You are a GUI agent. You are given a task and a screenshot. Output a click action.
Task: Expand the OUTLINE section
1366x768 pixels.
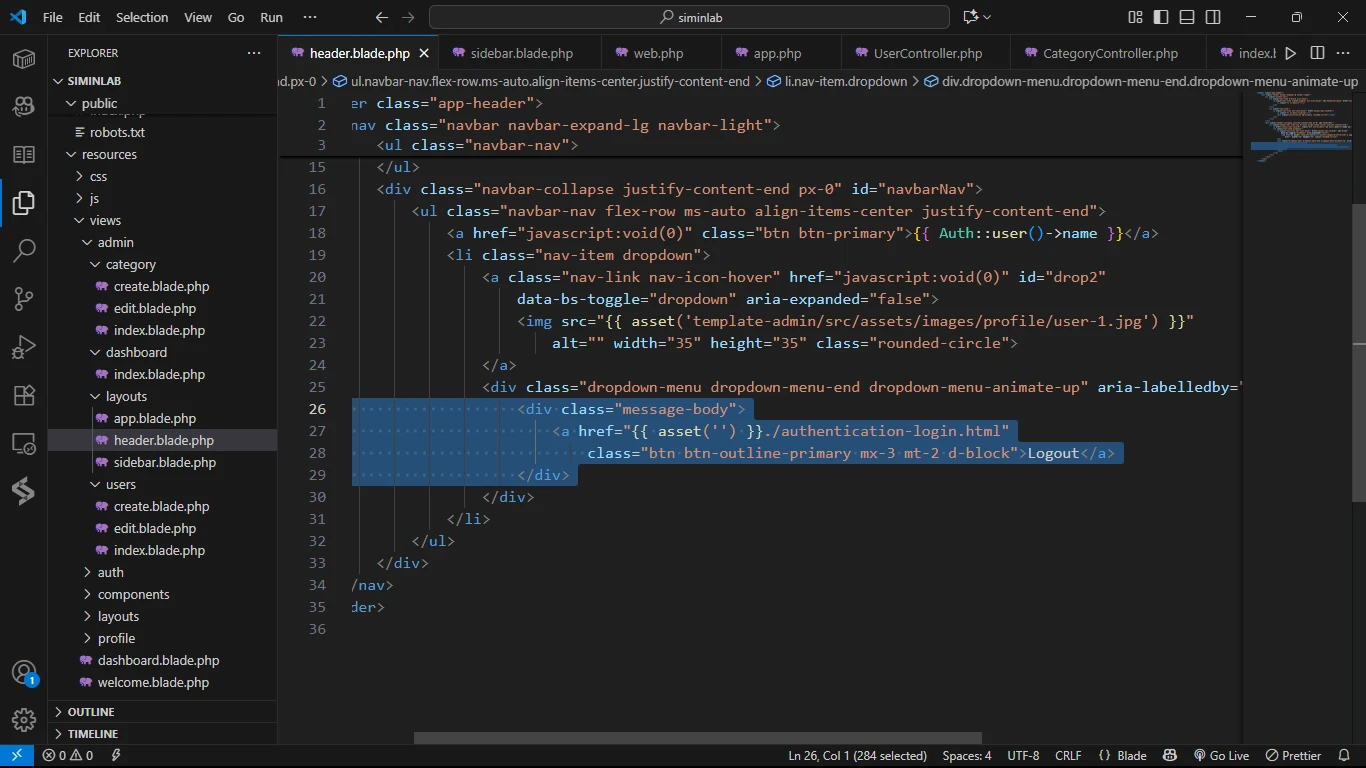coord(91,712)
